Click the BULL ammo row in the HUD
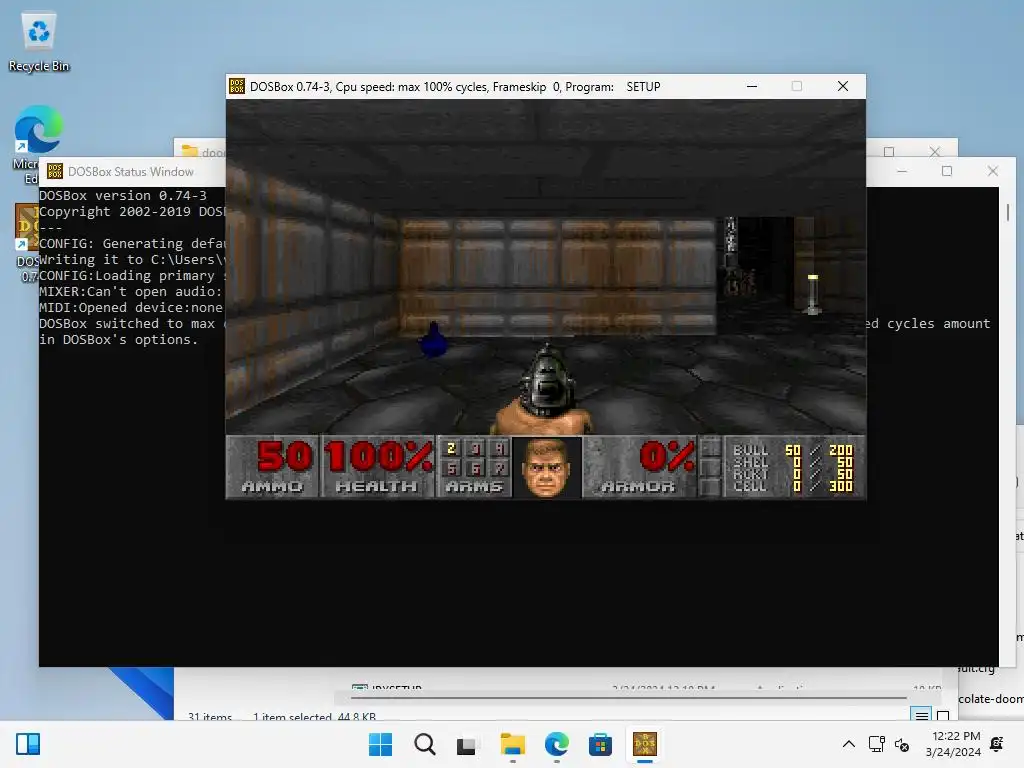Viewport: 1024px width, 768px height. [x=792, y=450]
